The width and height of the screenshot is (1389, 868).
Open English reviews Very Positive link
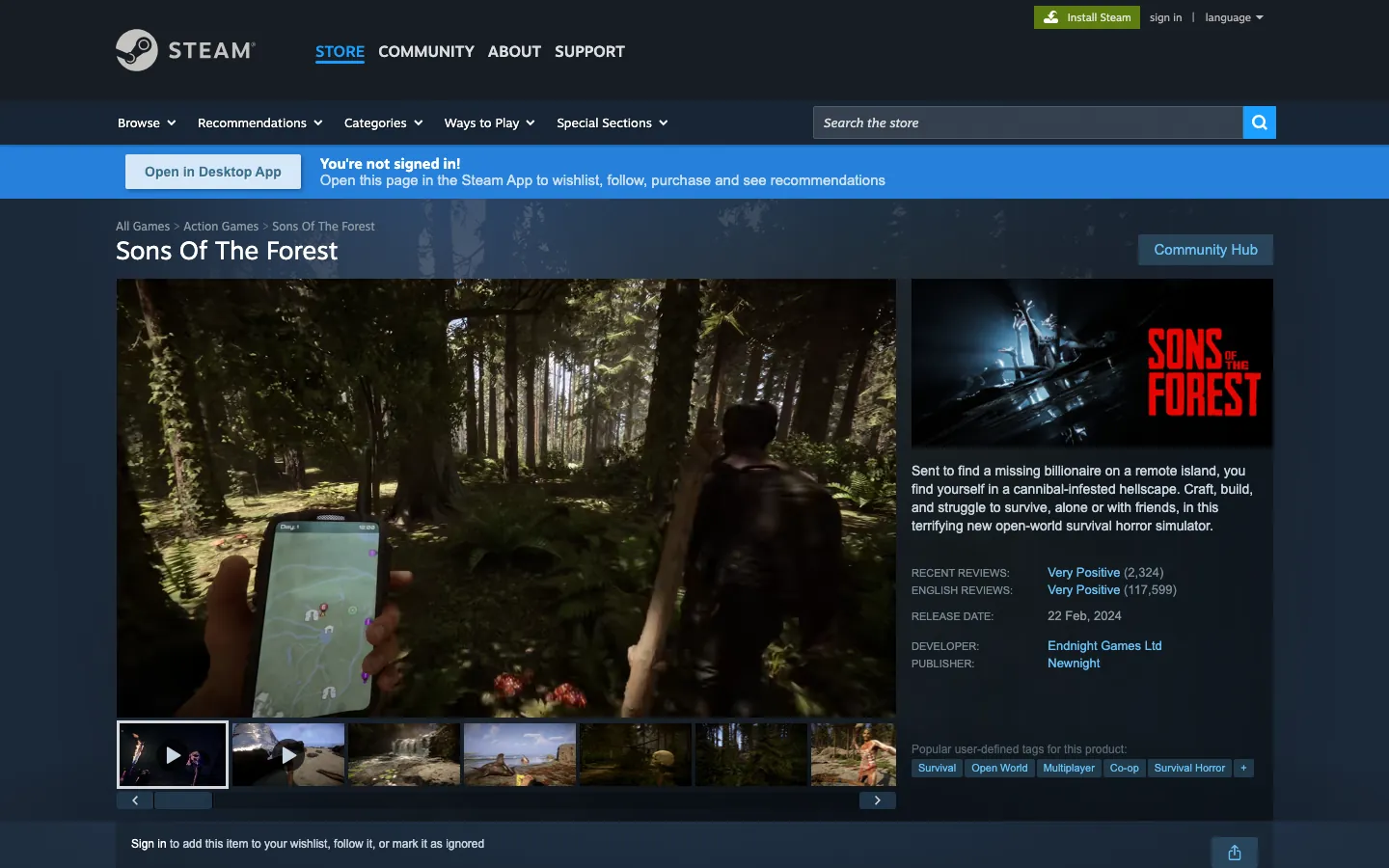[1083, 589]
